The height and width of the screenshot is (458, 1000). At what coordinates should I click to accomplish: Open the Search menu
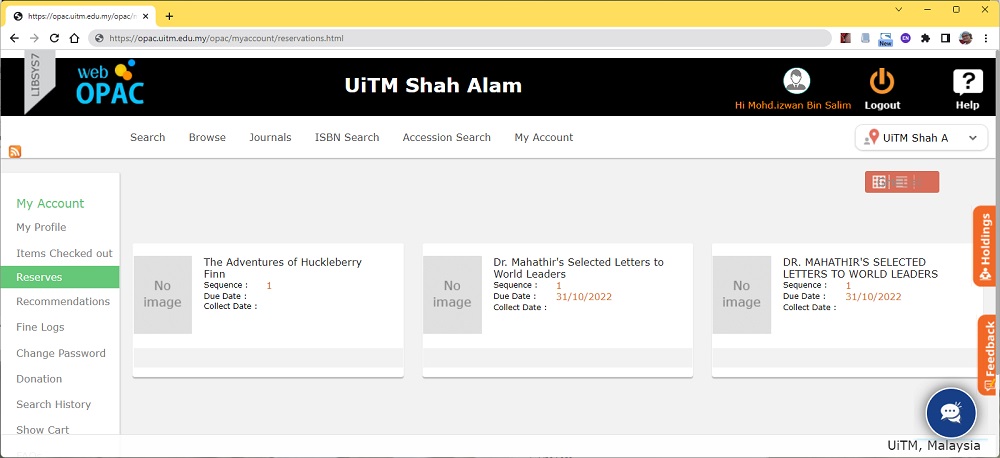(x=147, y=137)
